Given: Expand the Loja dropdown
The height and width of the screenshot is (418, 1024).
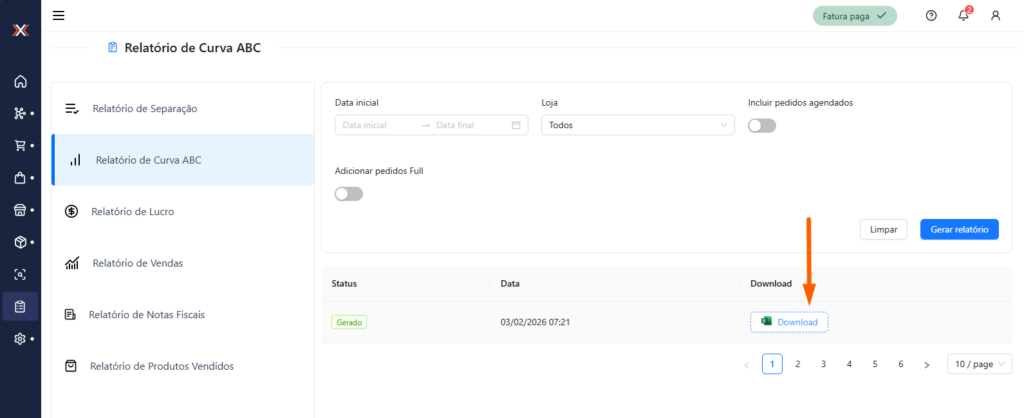Looking at the screenshot, I should [637, 125].
